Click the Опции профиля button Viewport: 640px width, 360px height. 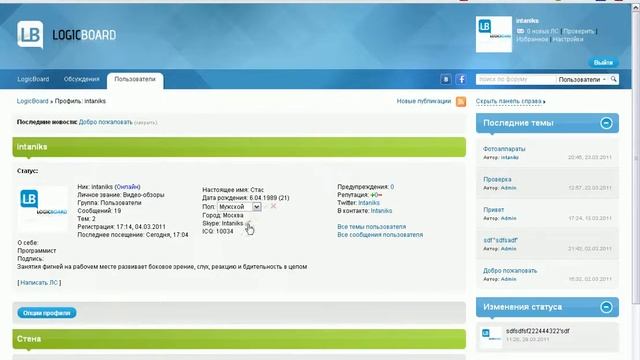(x=47, y=313)
